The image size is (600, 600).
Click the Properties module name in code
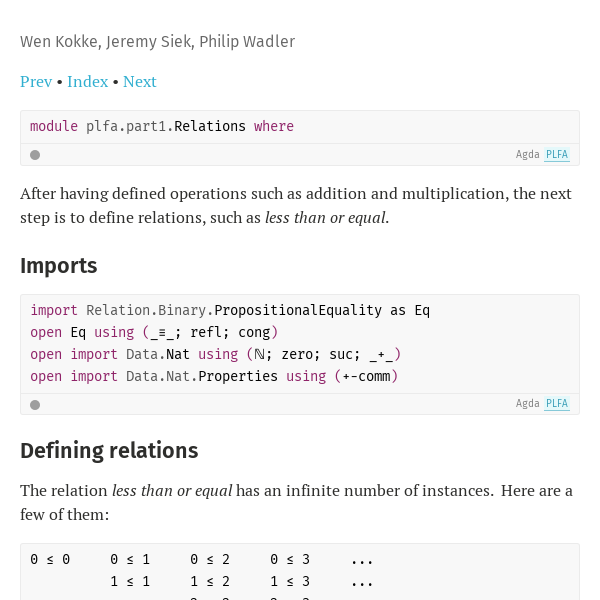(x=238, y=377)
